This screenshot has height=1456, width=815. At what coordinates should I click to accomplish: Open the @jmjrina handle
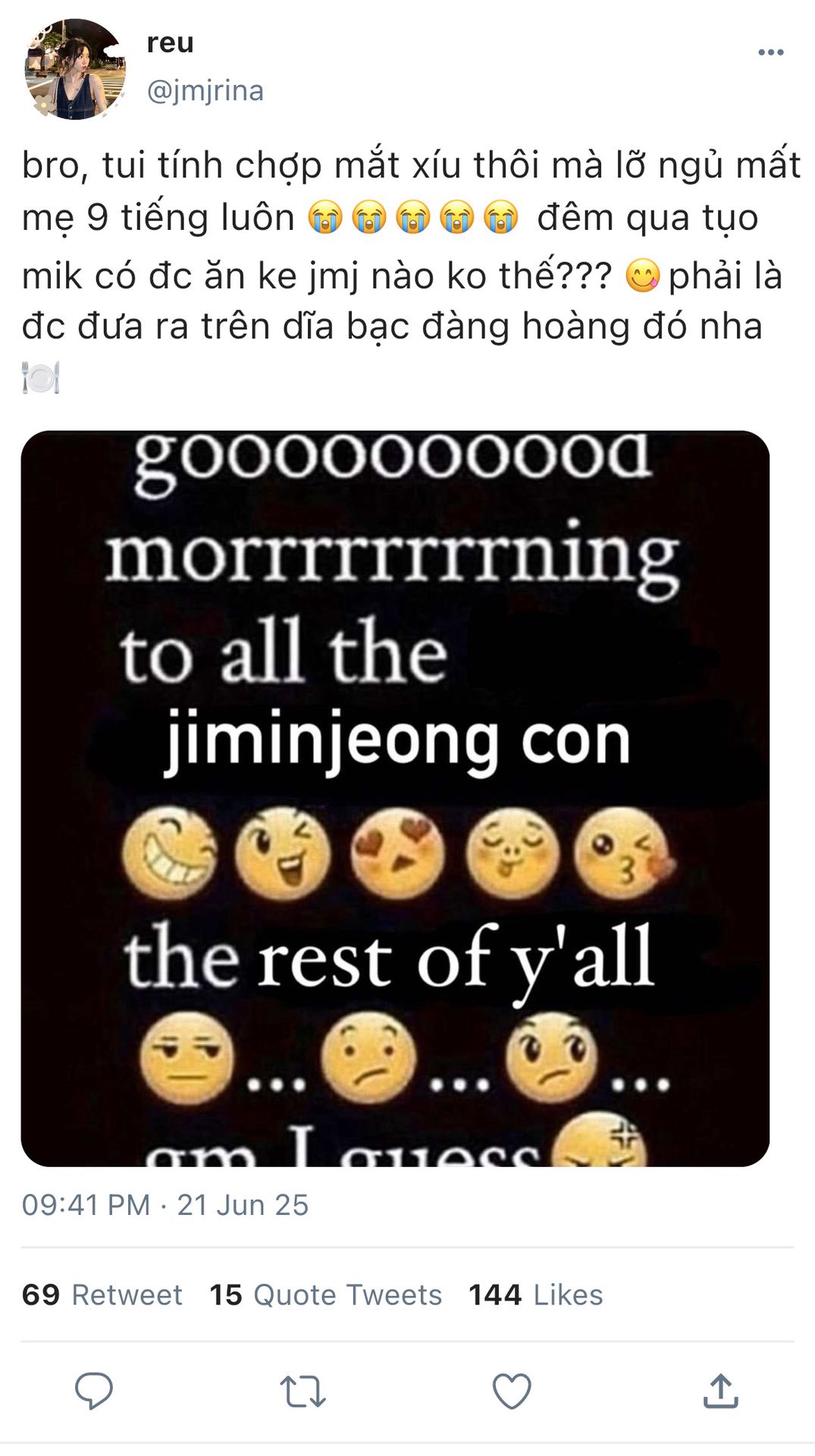pos(205,91)
